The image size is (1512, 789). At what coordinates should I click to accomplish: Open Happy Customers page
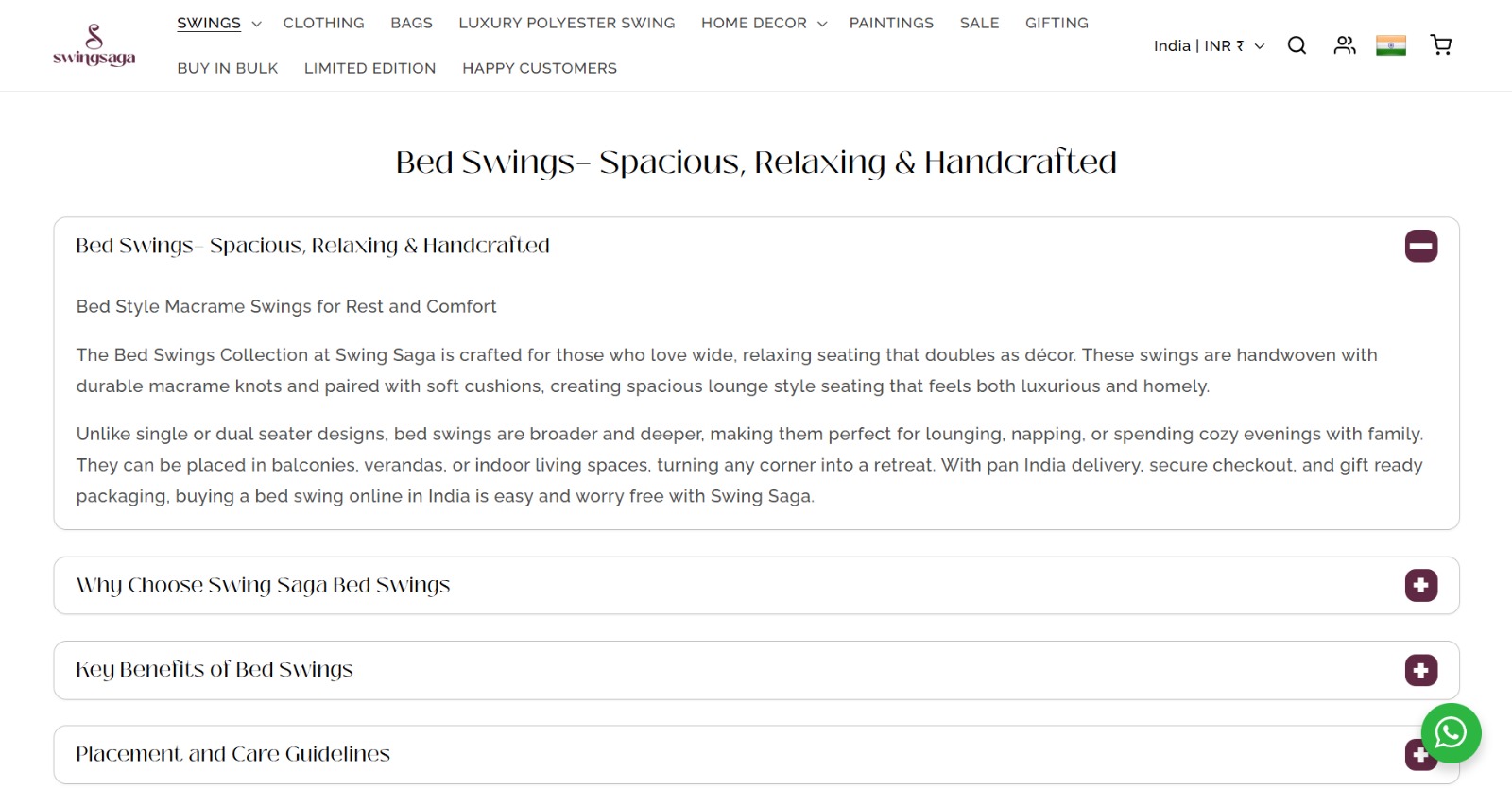(540, 68)
